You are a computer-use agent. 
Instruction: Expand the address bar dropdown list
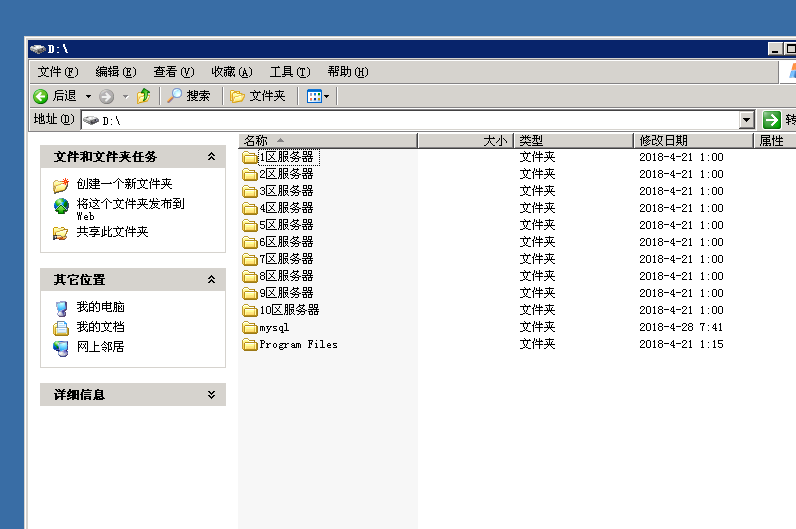[x=747, y=120]
